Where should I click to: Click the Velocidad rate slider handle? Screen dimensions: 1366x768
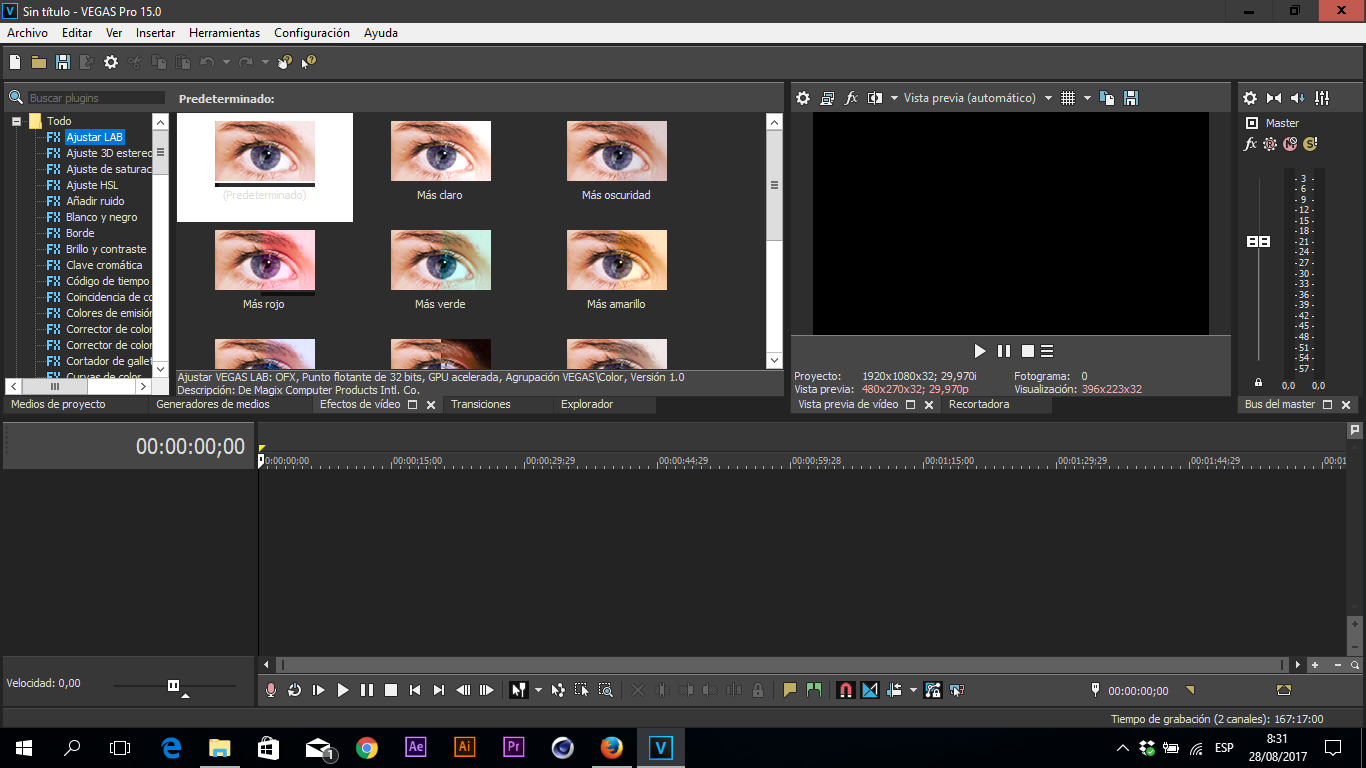(174, 685)
